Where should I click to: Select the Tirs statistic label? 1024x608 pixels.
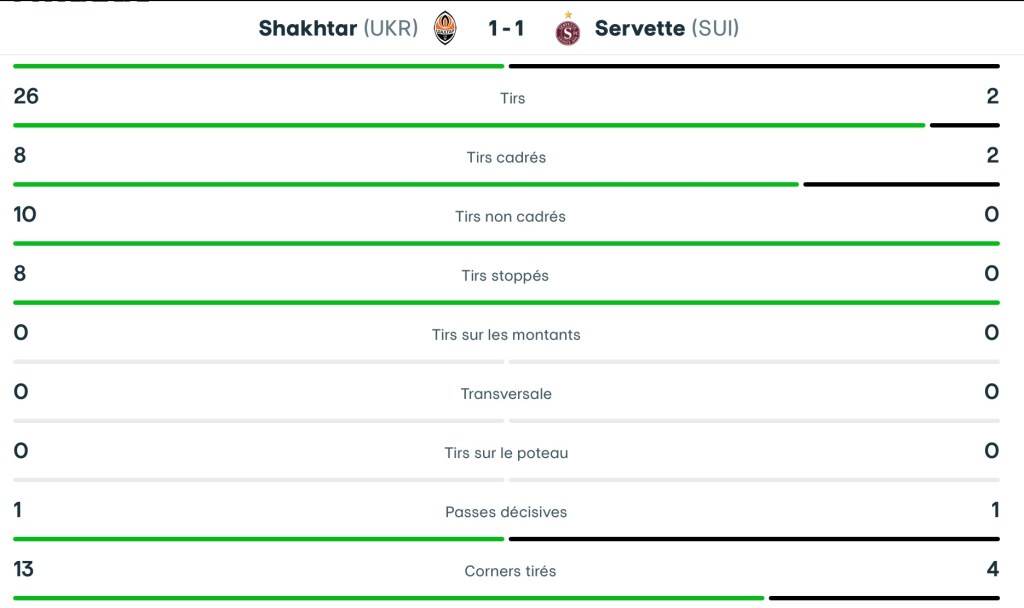point(512,98)
